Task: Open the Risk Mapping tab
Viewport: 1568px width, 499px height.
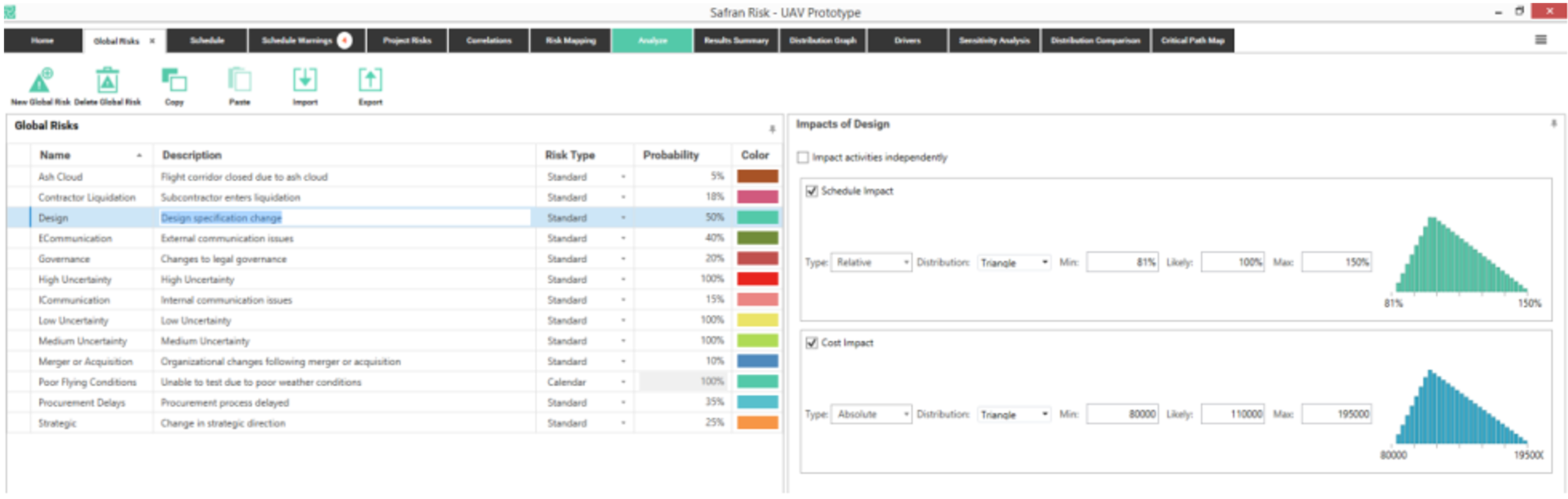Action: [x=570, y=41]
